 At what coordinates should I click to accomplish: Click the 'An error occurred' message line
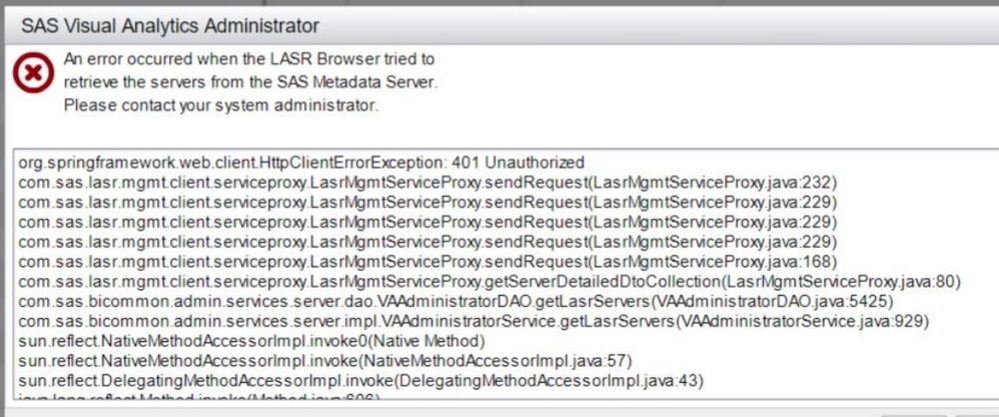point(248,60)
